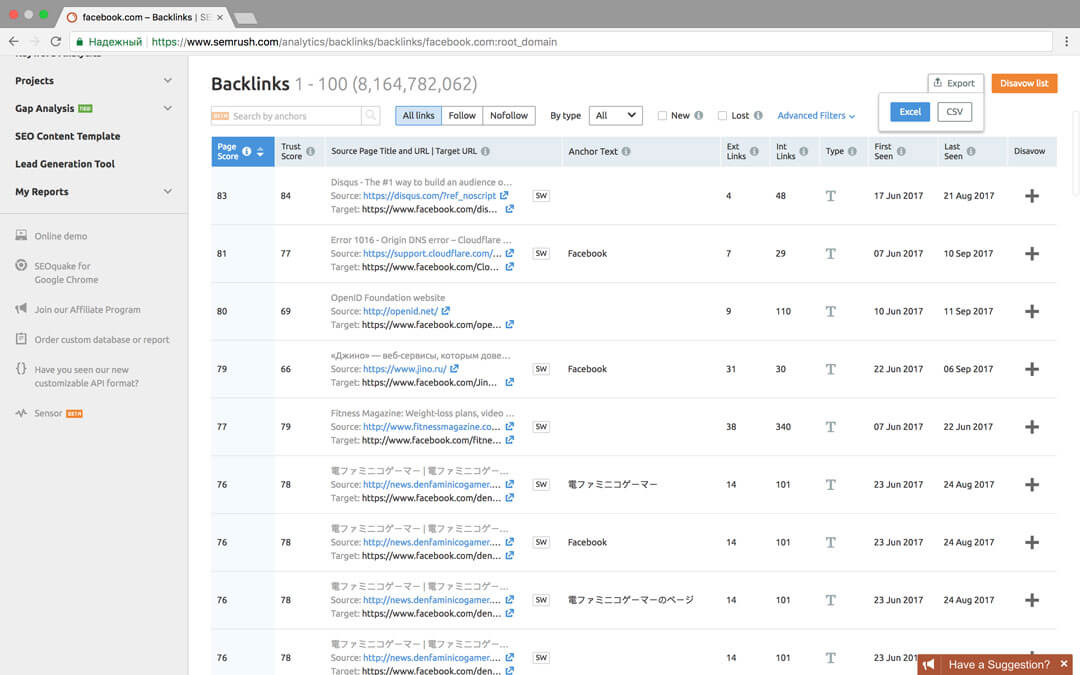Export backlinks as Excel
Viewport: 1080px width, 675px height.
tap(910, 112)
